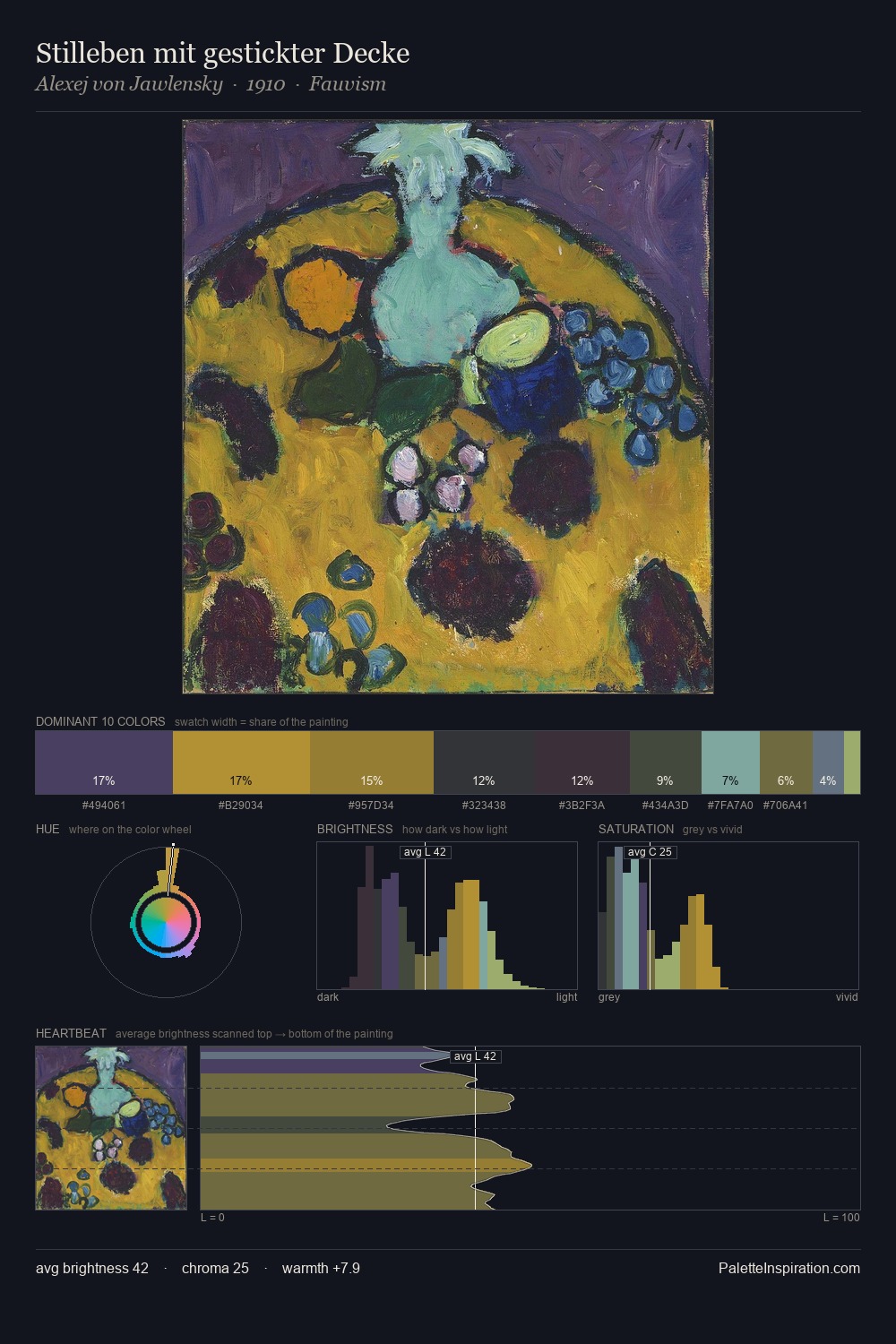Click the 'grey' axis label
Screen dimensions: 896x1344
click(609, 997)
